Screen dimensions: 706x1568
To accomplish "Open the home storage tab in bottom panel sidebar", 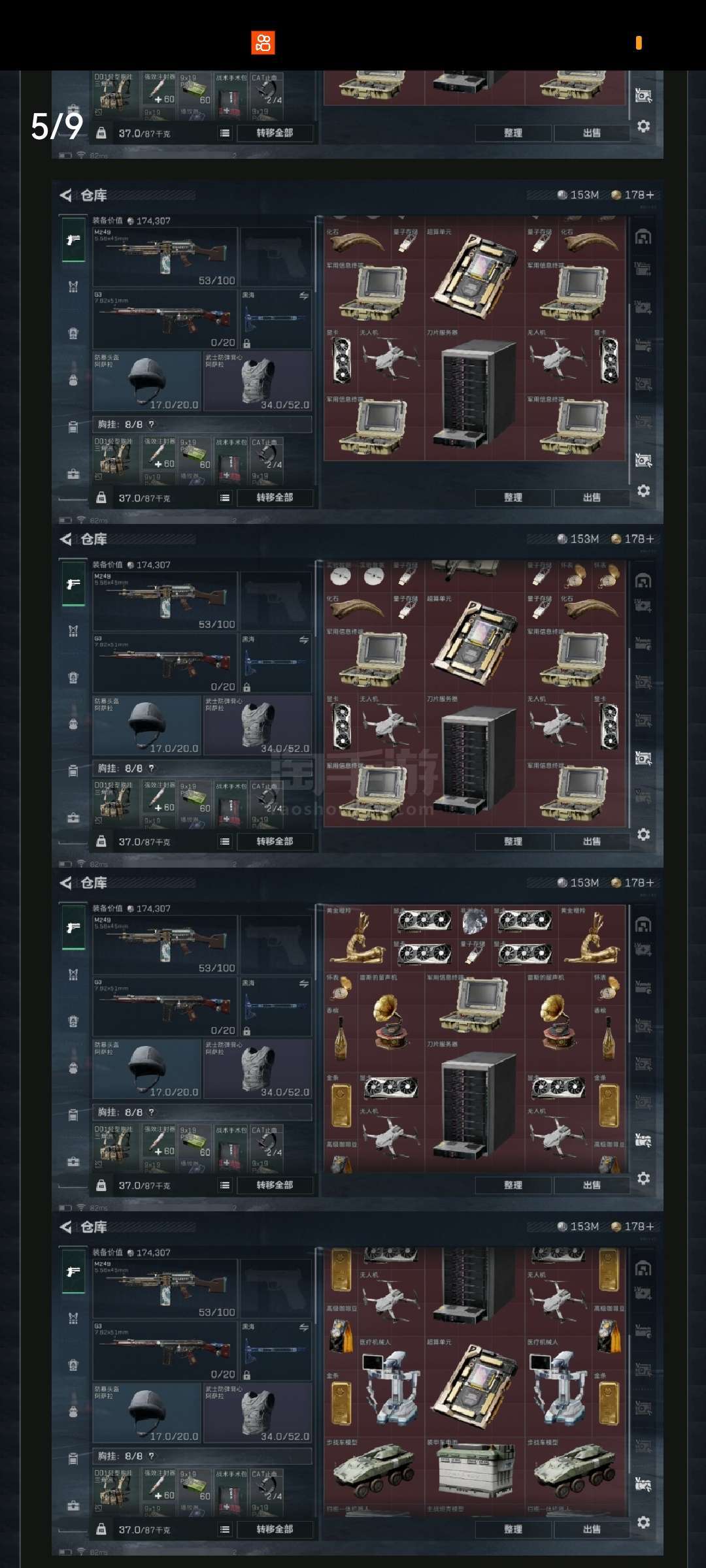I will pos(643,1269).
